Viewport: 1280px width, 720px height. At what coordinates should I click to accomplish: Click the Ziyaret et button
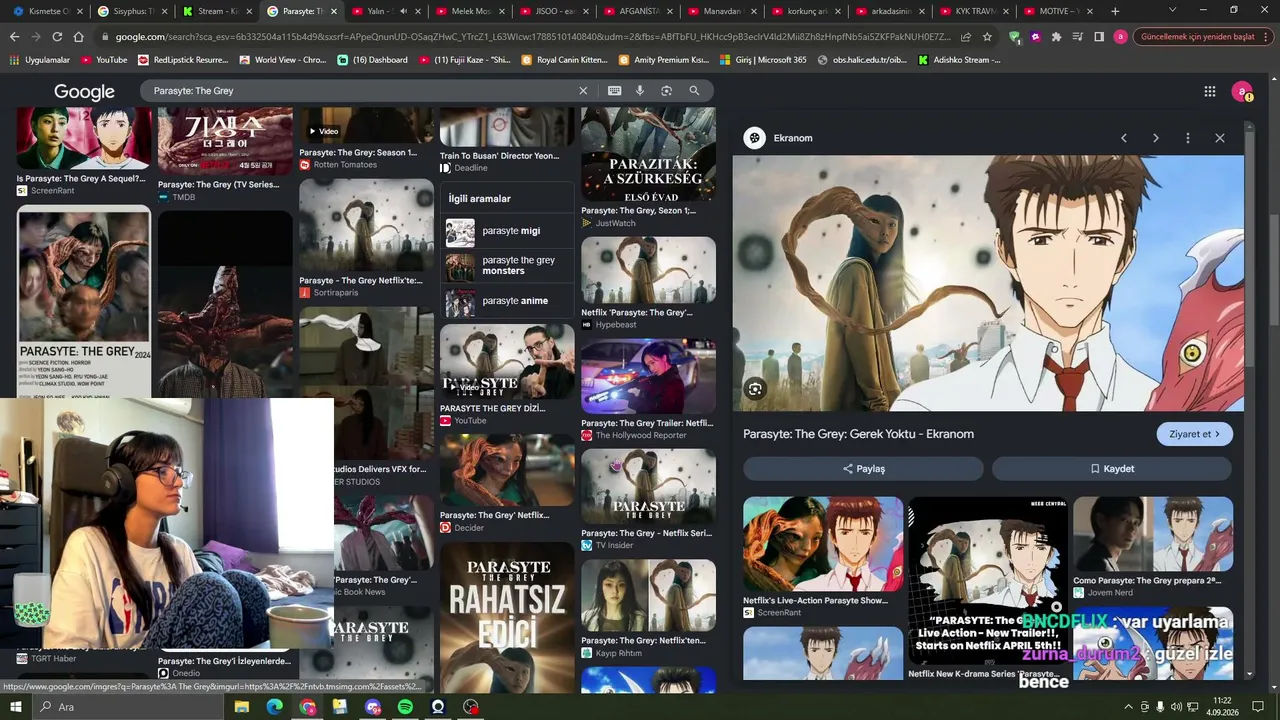pos(1195,434)
